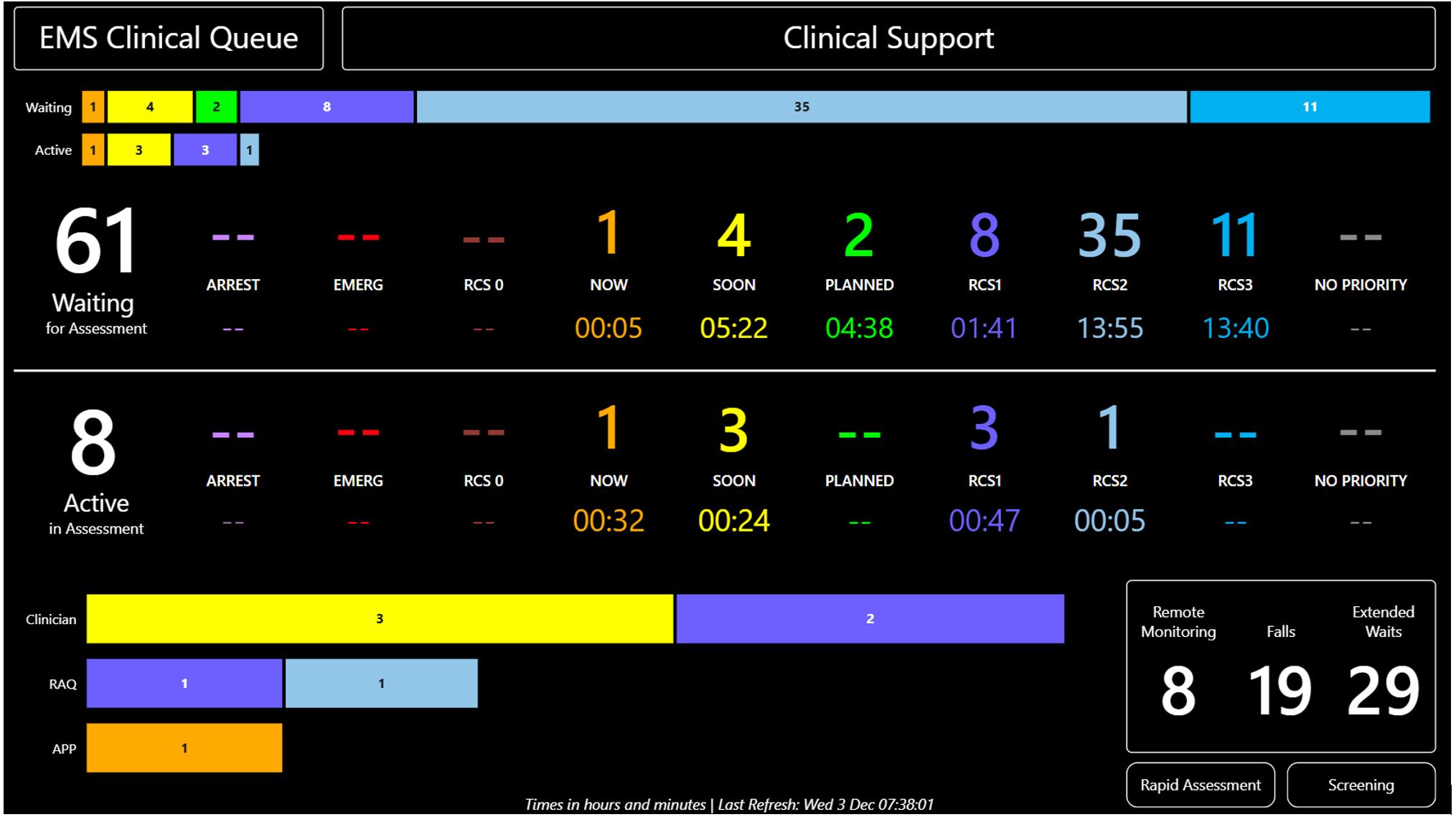Click the RCS2 segment showing 35 in Waiting bar

[800, 106]
